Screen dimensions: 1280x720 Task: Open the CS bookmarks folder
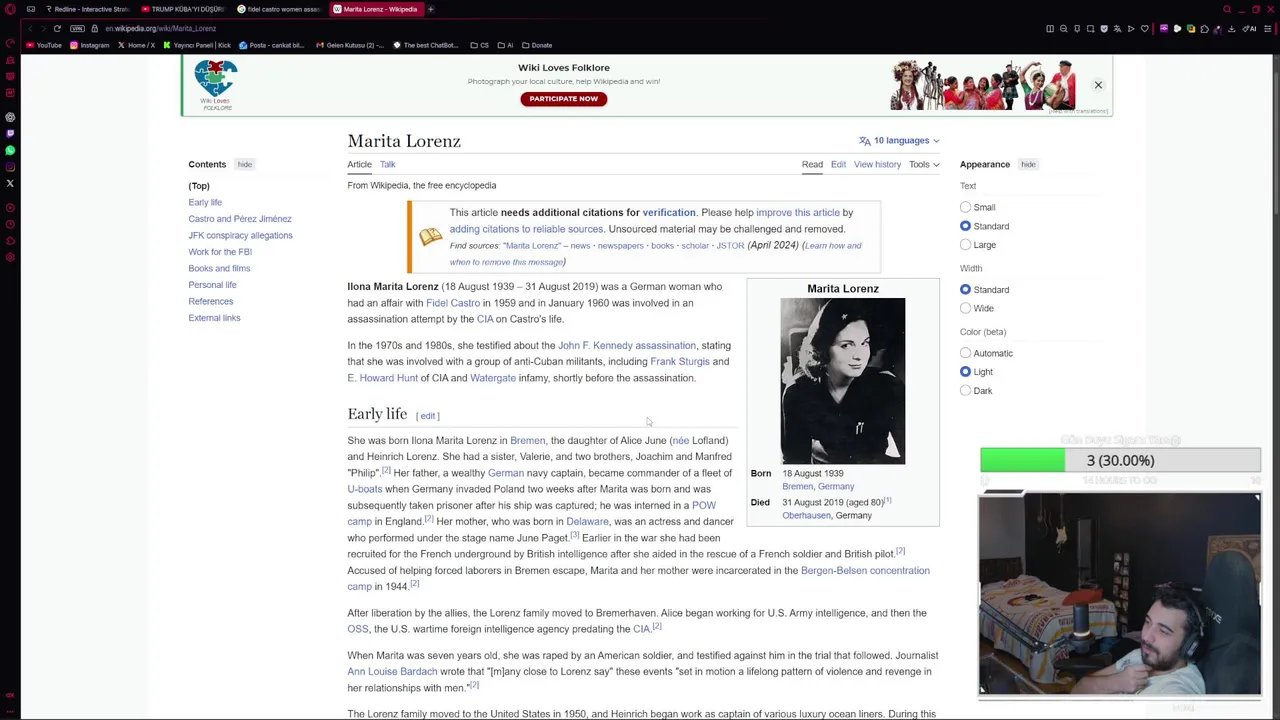click(479, 45)
